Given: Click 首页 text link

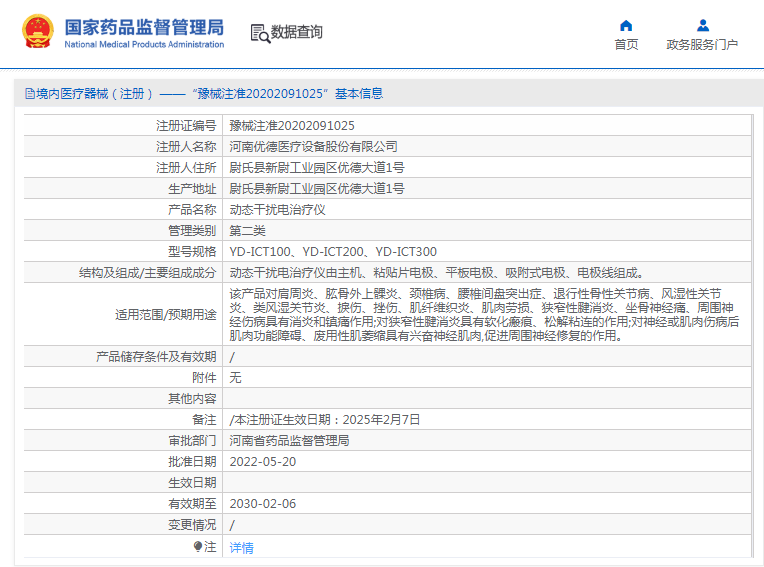Looking at the screenshot, I should coord(626,44).
